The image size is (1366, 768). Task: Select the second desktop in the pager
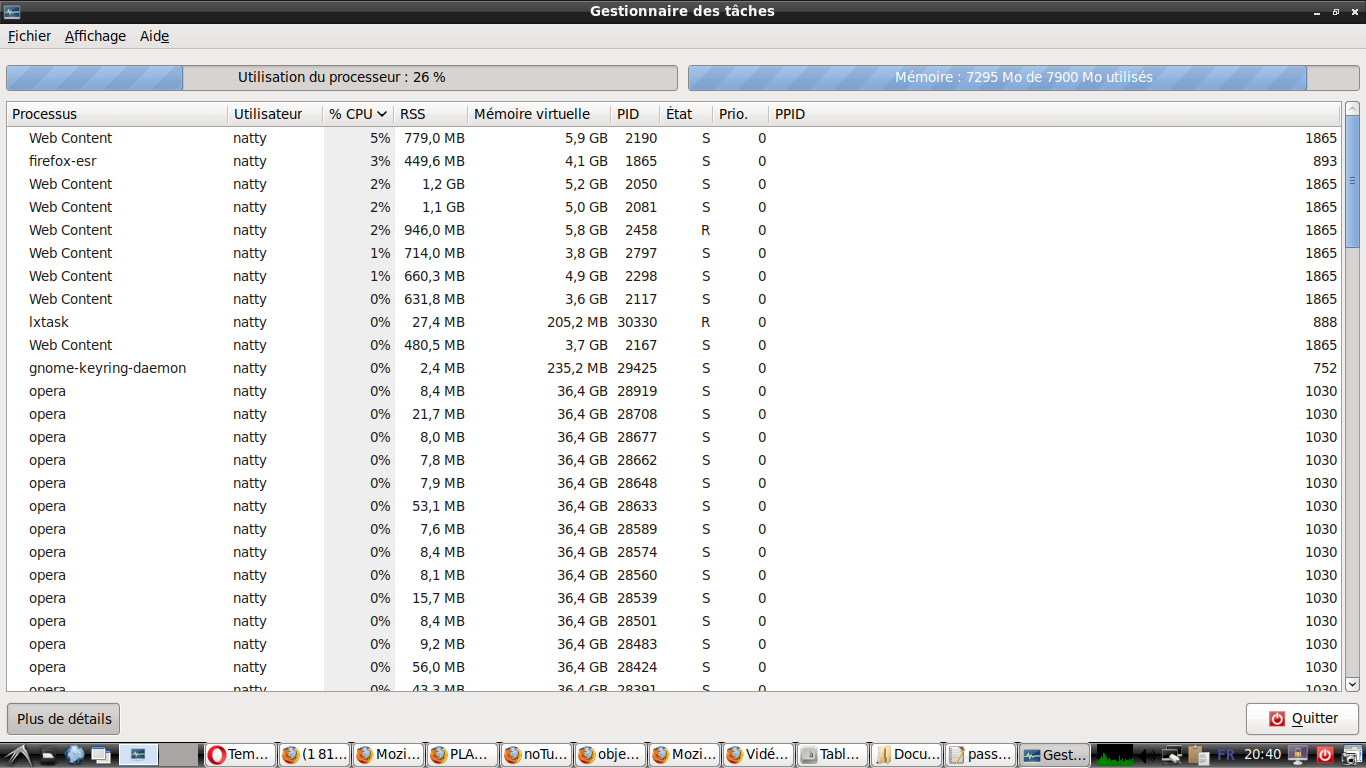180,755
